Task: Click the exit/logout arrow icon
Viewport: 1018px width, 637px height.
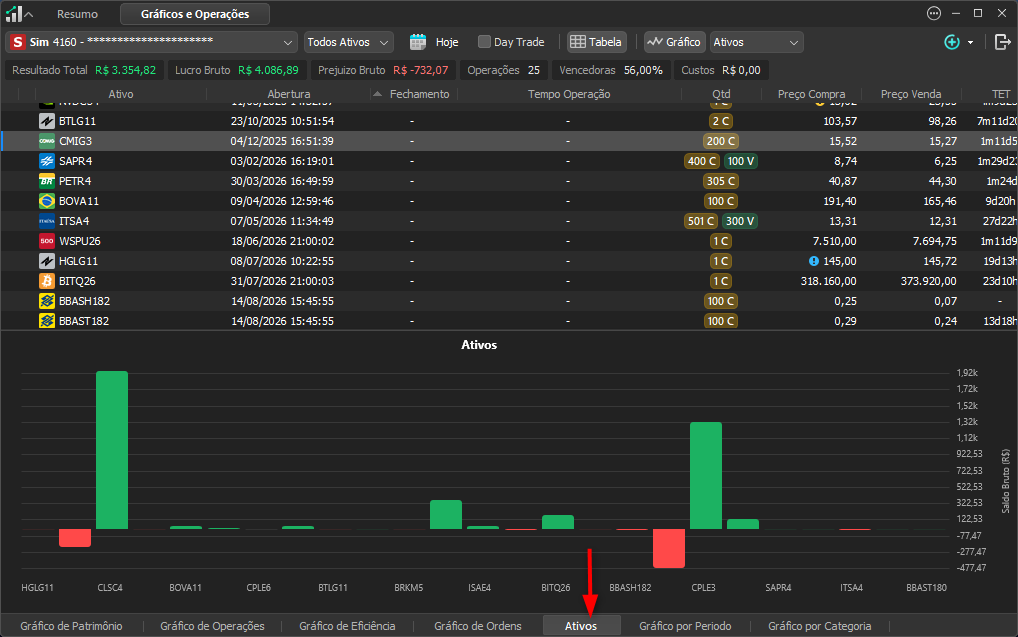Action: [1002, 42]
